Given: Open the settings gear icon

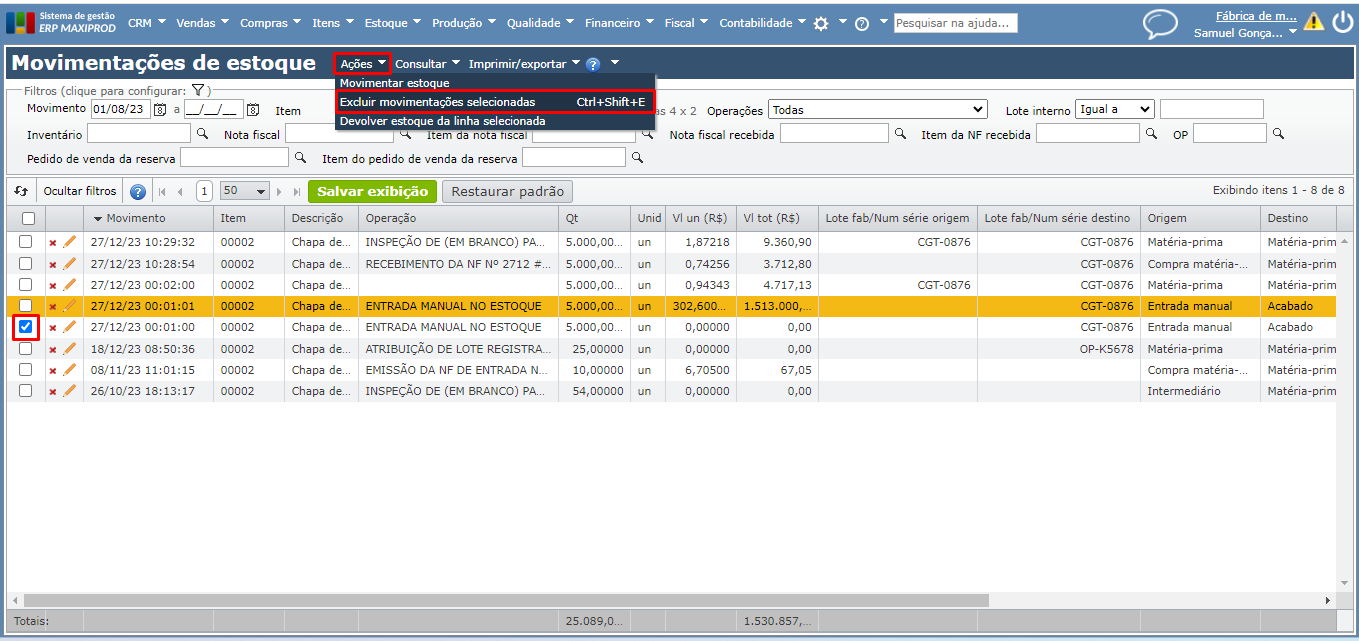Looking at the screenshot, I should coord(821,23).
